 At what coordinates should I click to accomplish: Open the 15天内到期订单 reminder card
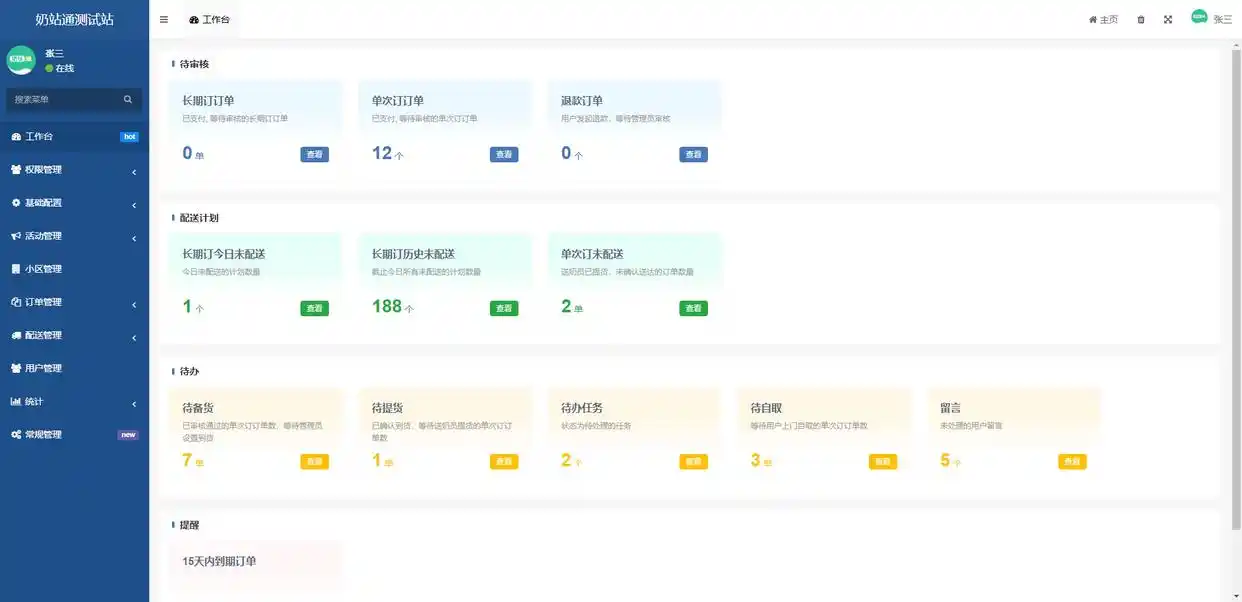[255, 563]
